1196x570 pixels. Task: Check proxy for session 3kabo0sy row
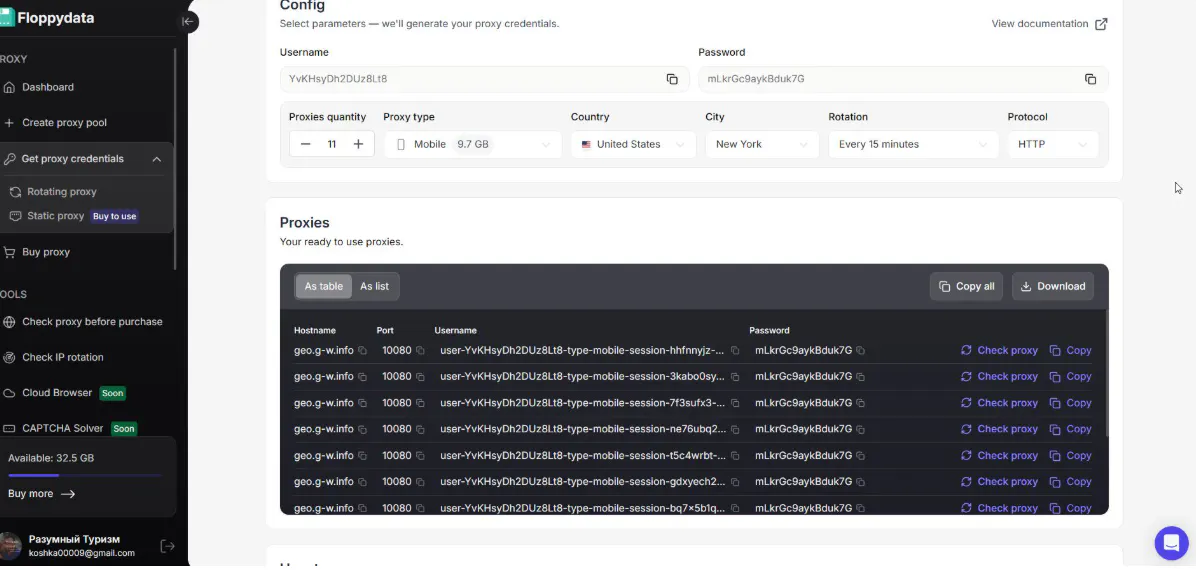(999, 376)
